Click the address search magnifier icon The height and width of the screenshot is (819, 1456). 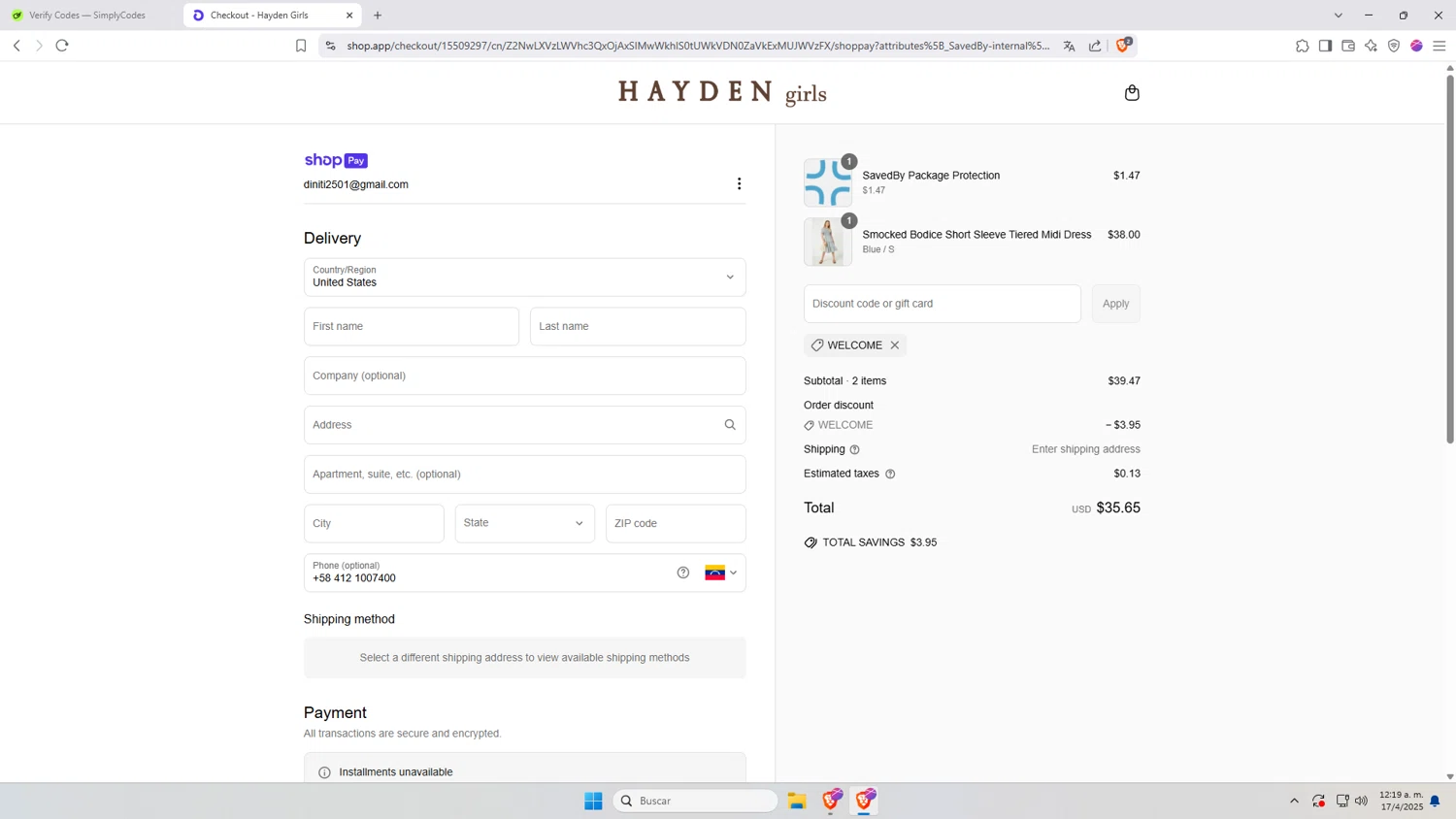click(730, 425)
